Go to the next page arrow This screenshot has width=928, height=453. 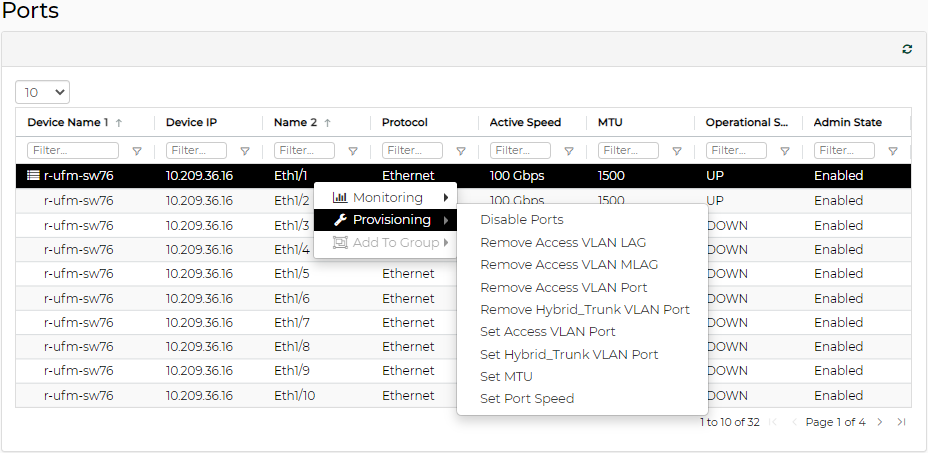coord(880,422)
